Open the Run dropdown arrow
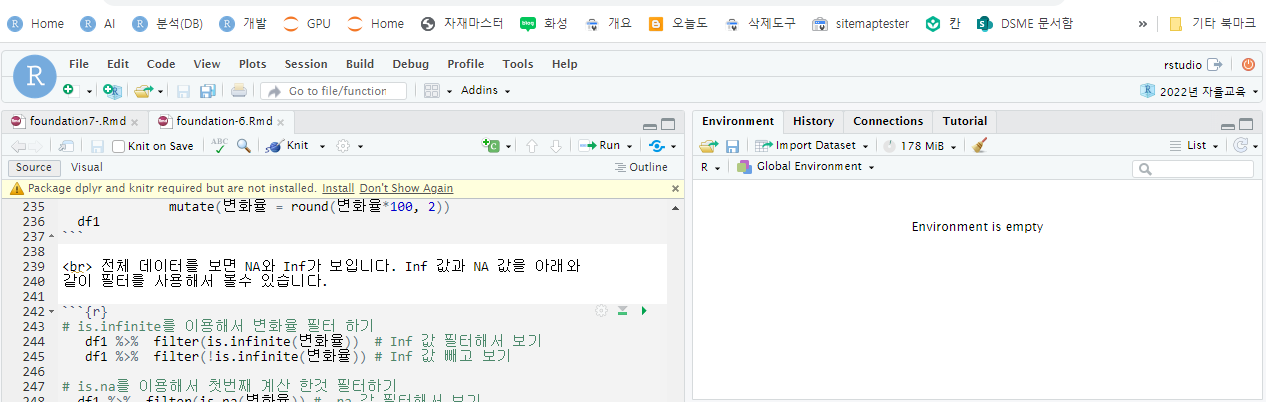 [x=629, y=146]
